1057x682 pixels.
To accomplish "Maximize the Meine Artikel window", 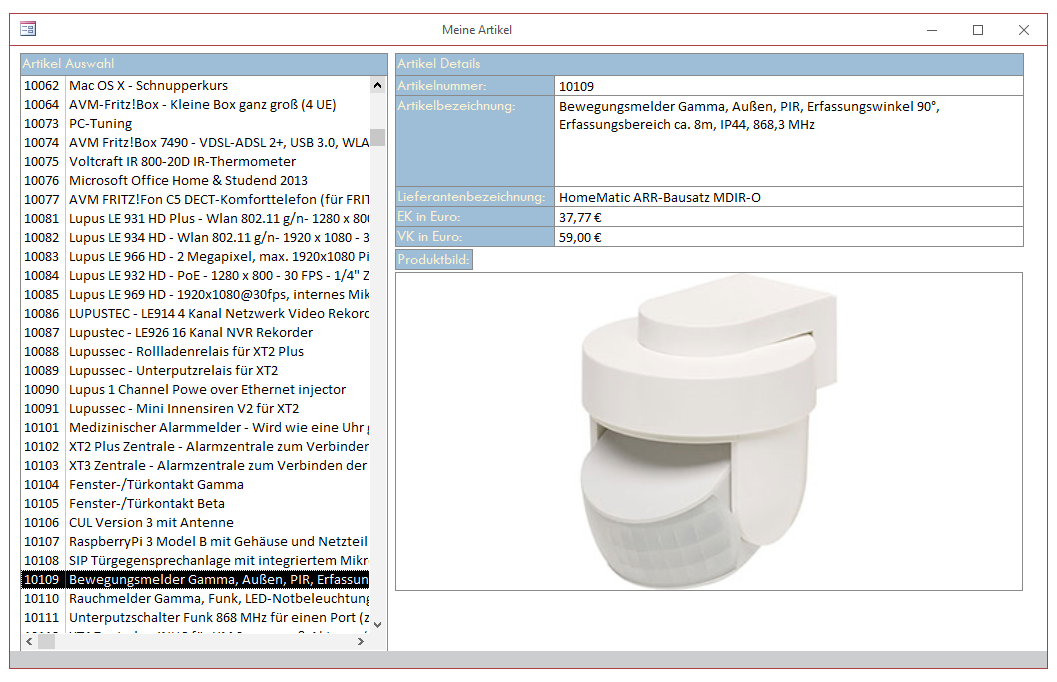I will click(978, 30).
